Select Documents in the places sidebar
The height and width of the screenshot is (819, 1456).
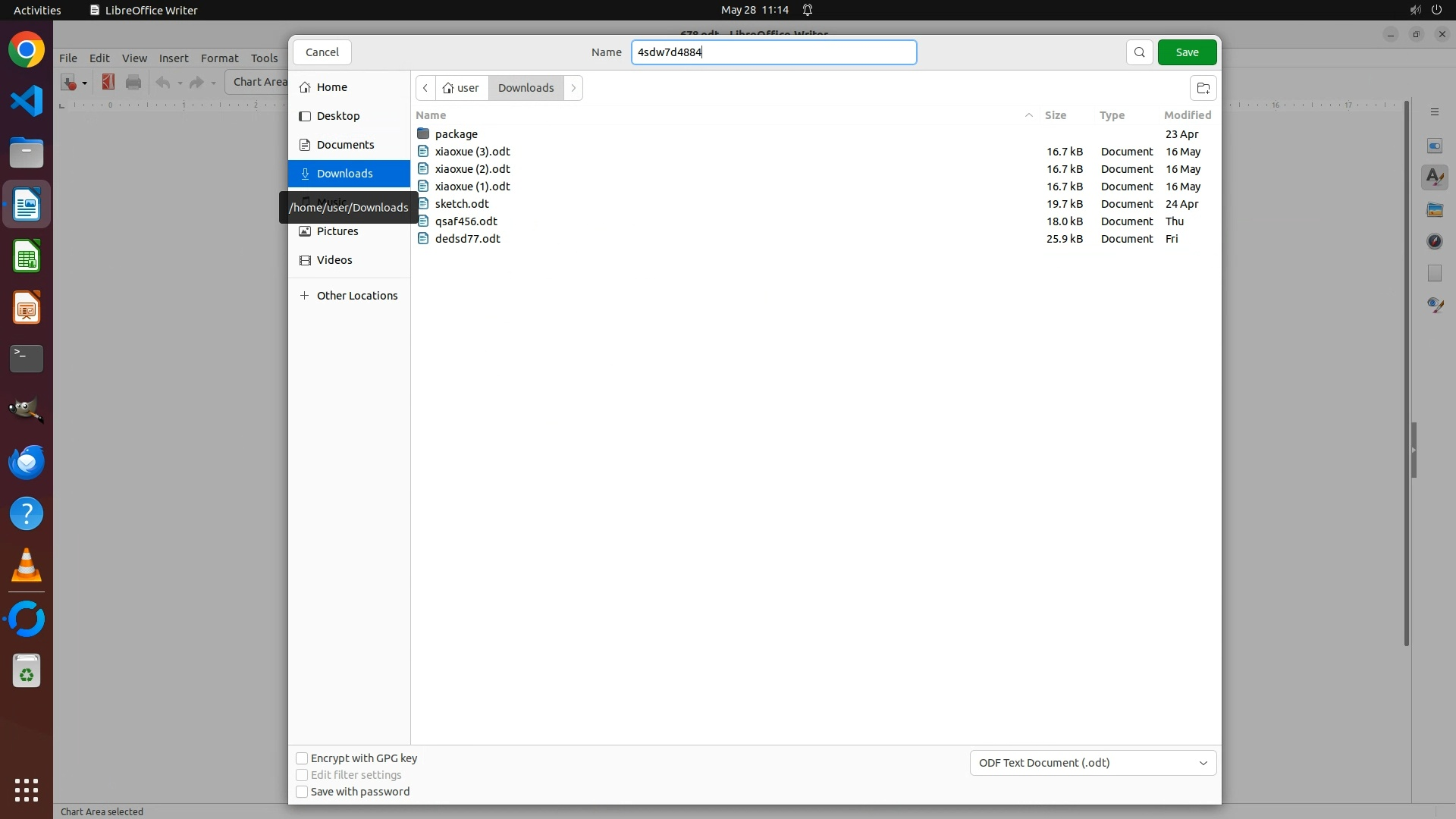[x=345, y=145]
